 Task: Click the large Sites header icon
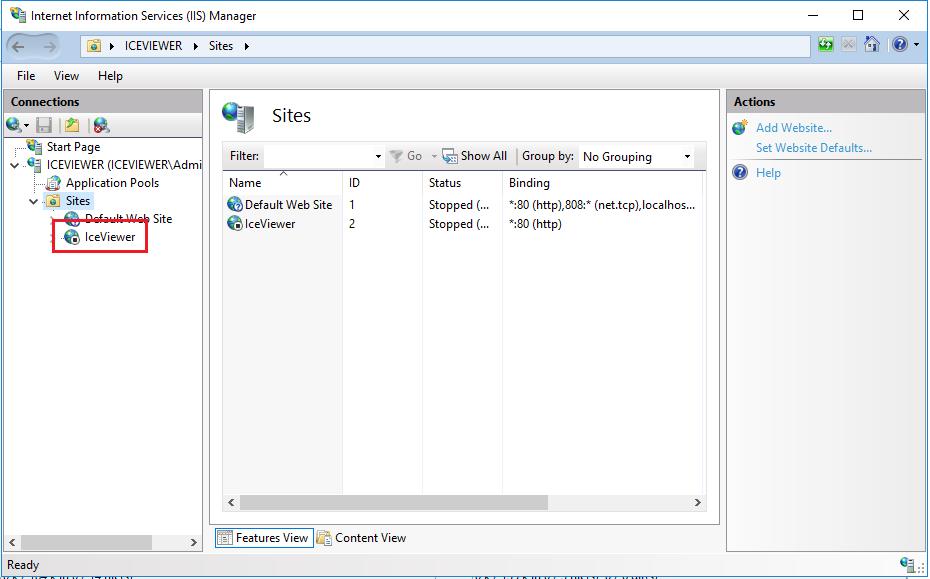click(x=238, y=116)
